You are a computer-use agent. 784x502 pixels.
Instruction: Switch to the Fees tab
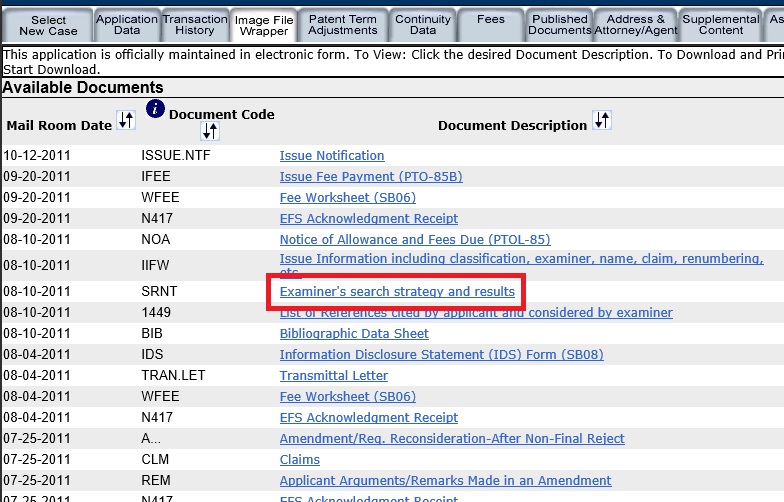(490, 25)
